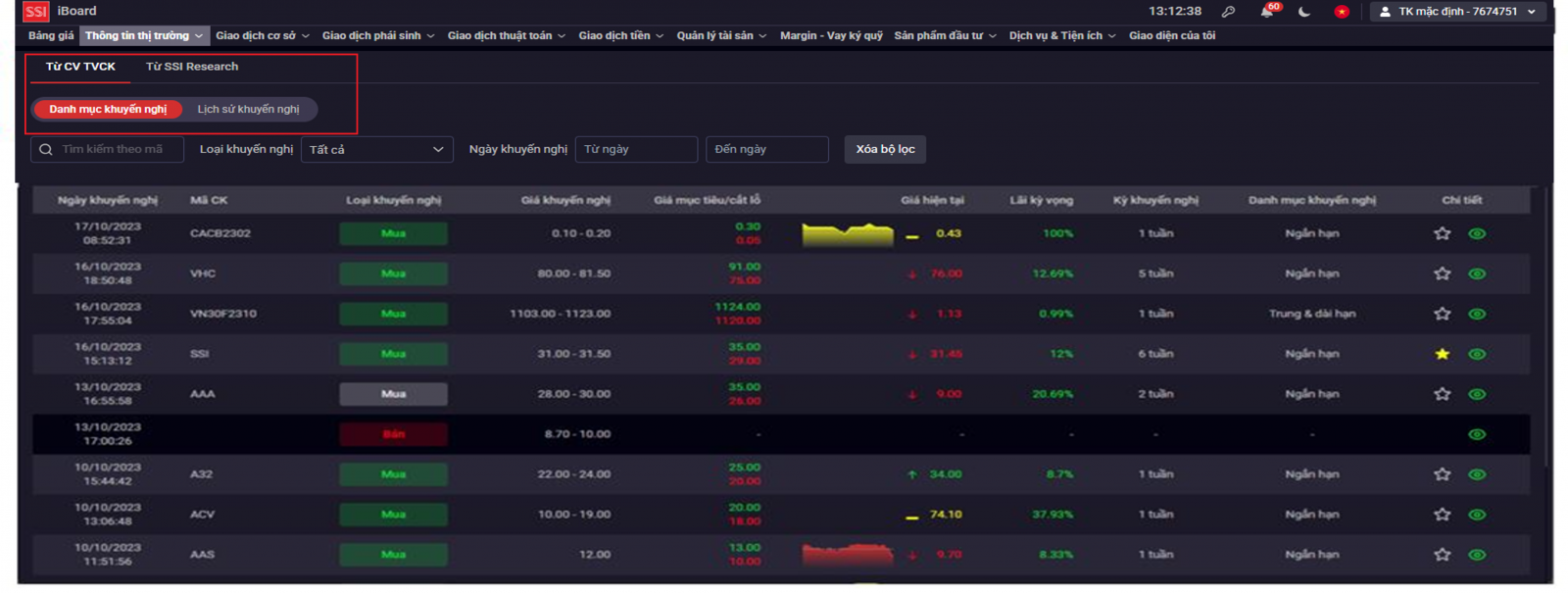Click the search magnifier icon
The width and height of the screenshot is (1568, 593).
click(x=46, y=150)
